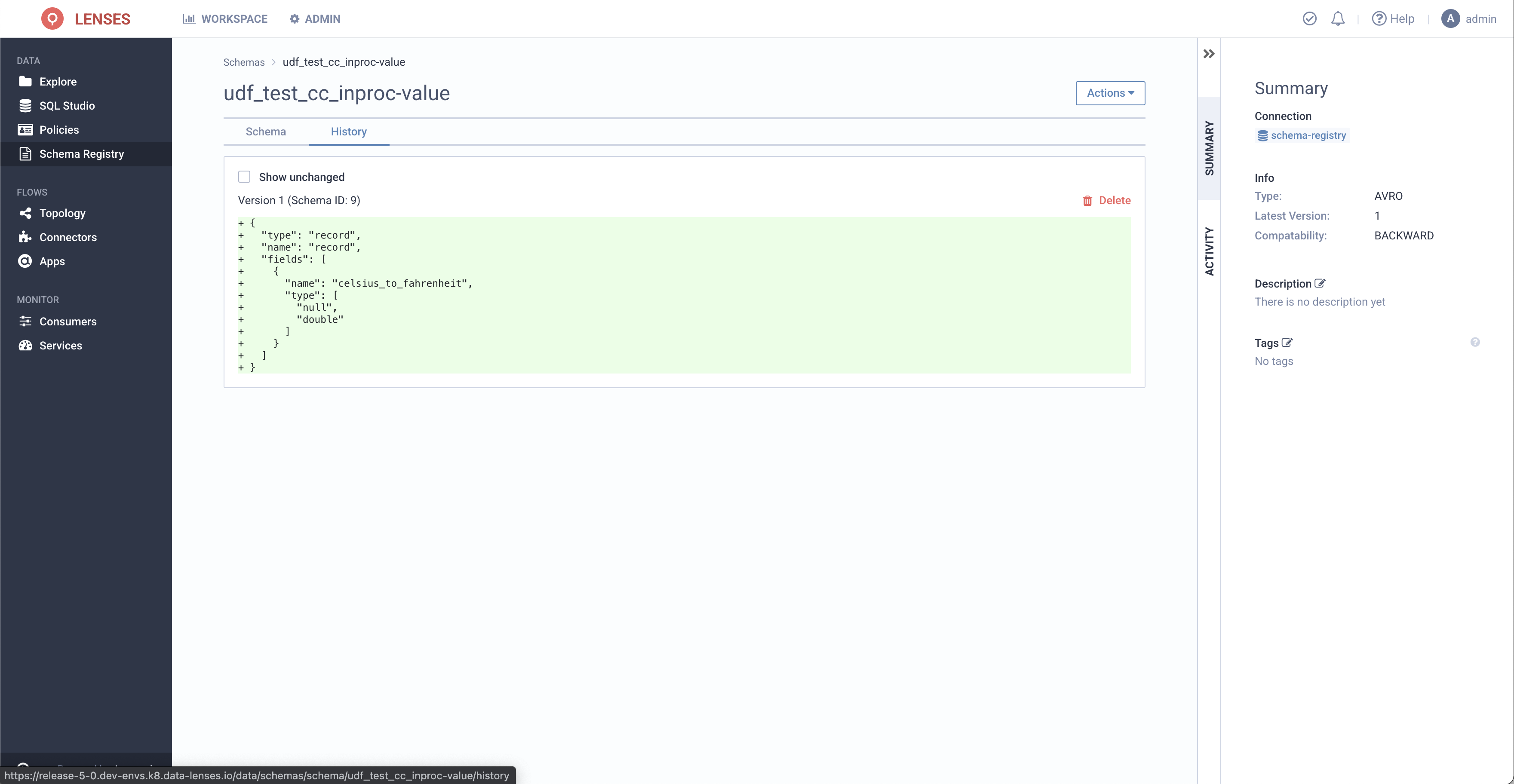
Task: Open the notifications bell
Action: pos(1338,19)
